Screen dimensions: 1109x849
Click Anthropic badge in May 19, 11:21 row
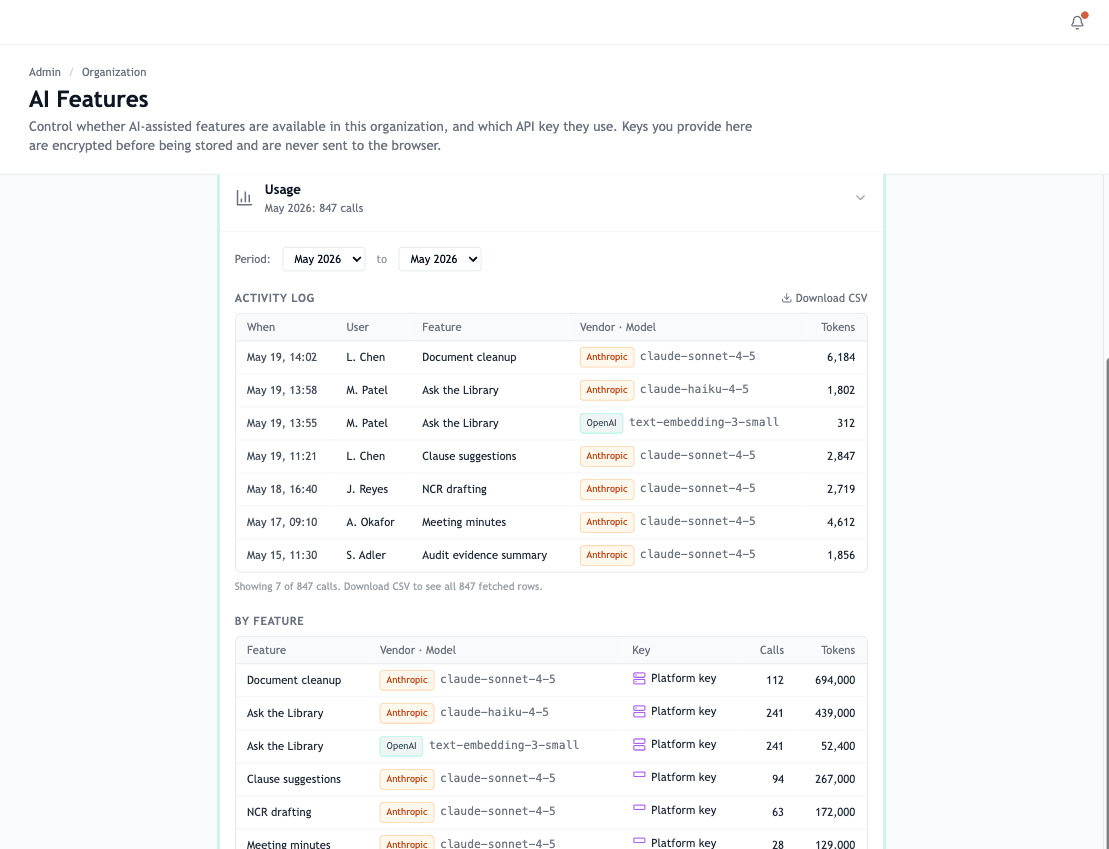(x=607, y=456)
